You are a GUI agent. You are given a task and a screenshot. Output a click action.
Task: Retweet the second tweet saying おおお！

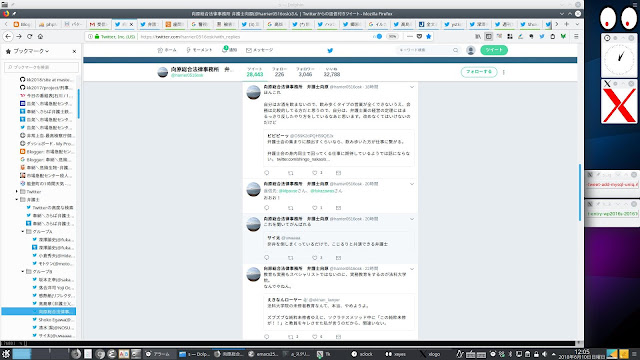click(291, 208)
